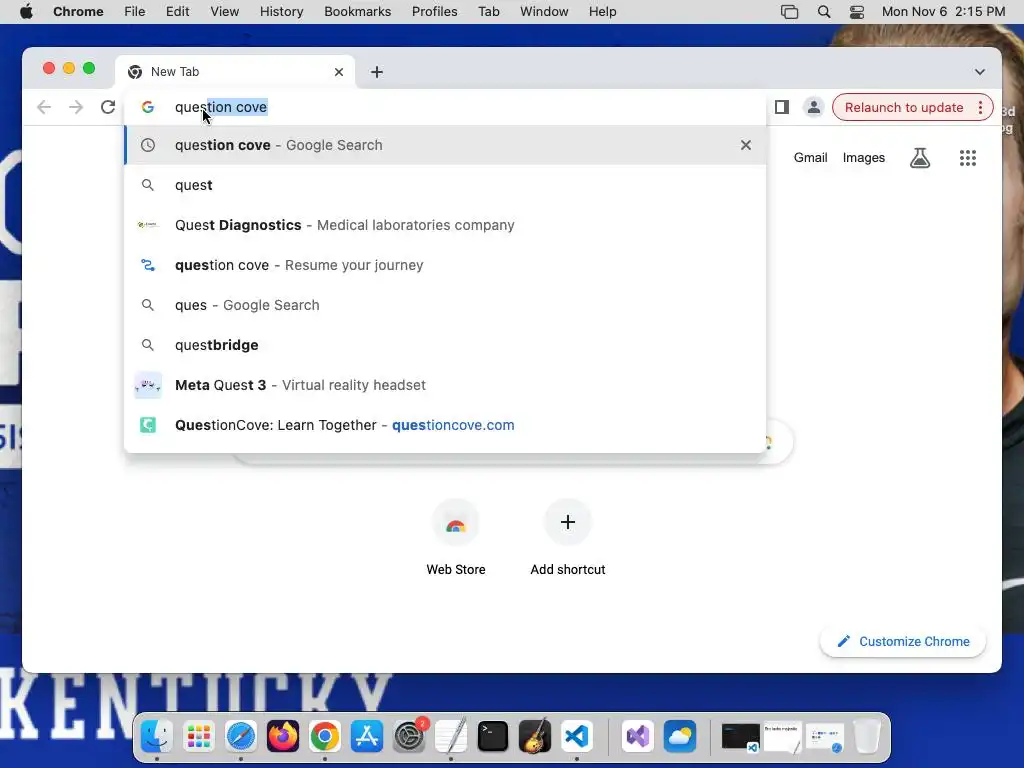
Task: Open System Settings from the Dock
Action: click(409, 737)
